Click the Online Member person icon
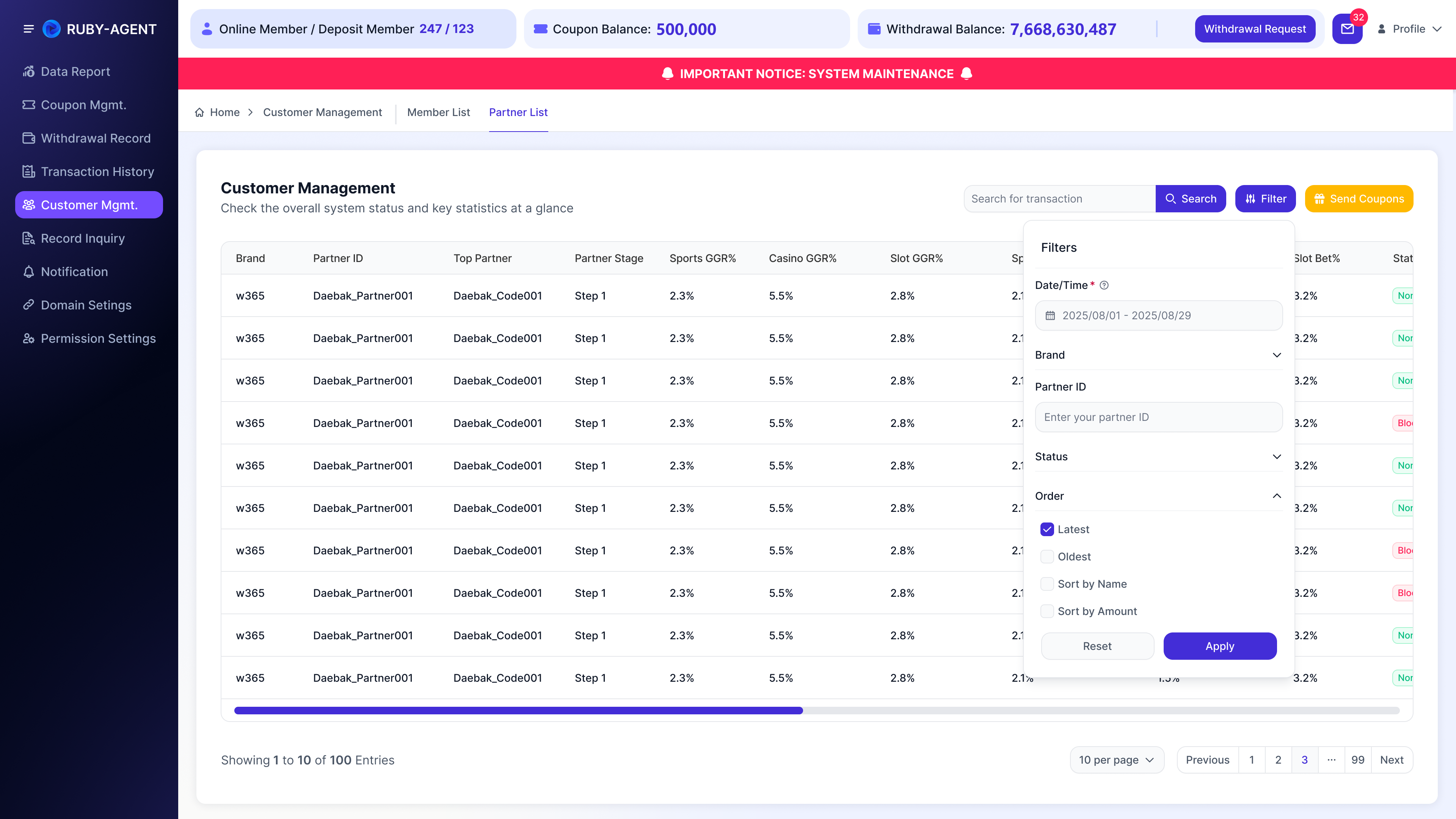Viewport: 1456px width, 819px height. [x=206, y=29]
